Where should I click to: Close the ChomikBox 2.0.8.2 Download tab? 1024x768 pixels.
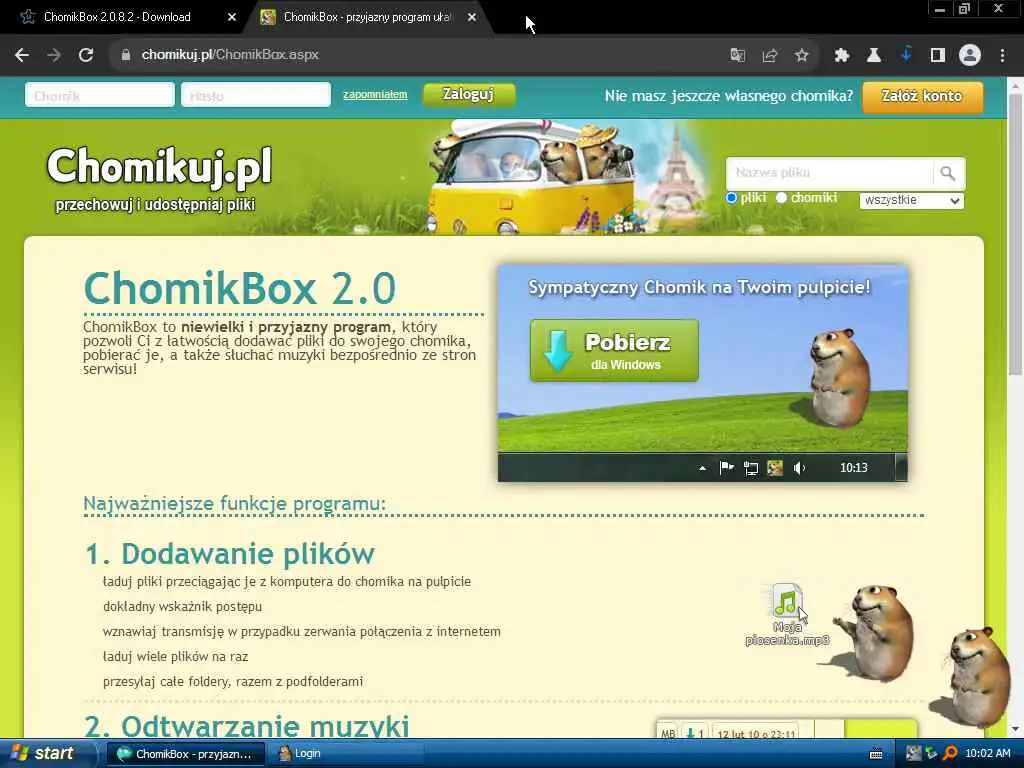(232, 18)
